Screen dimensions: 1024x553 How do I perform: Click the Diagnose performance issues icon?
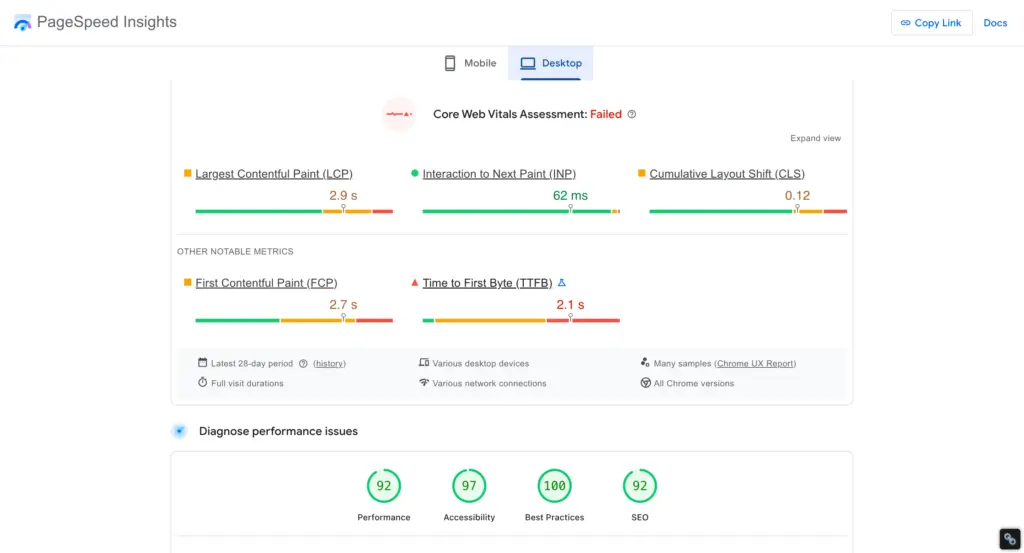pos(179,431)
